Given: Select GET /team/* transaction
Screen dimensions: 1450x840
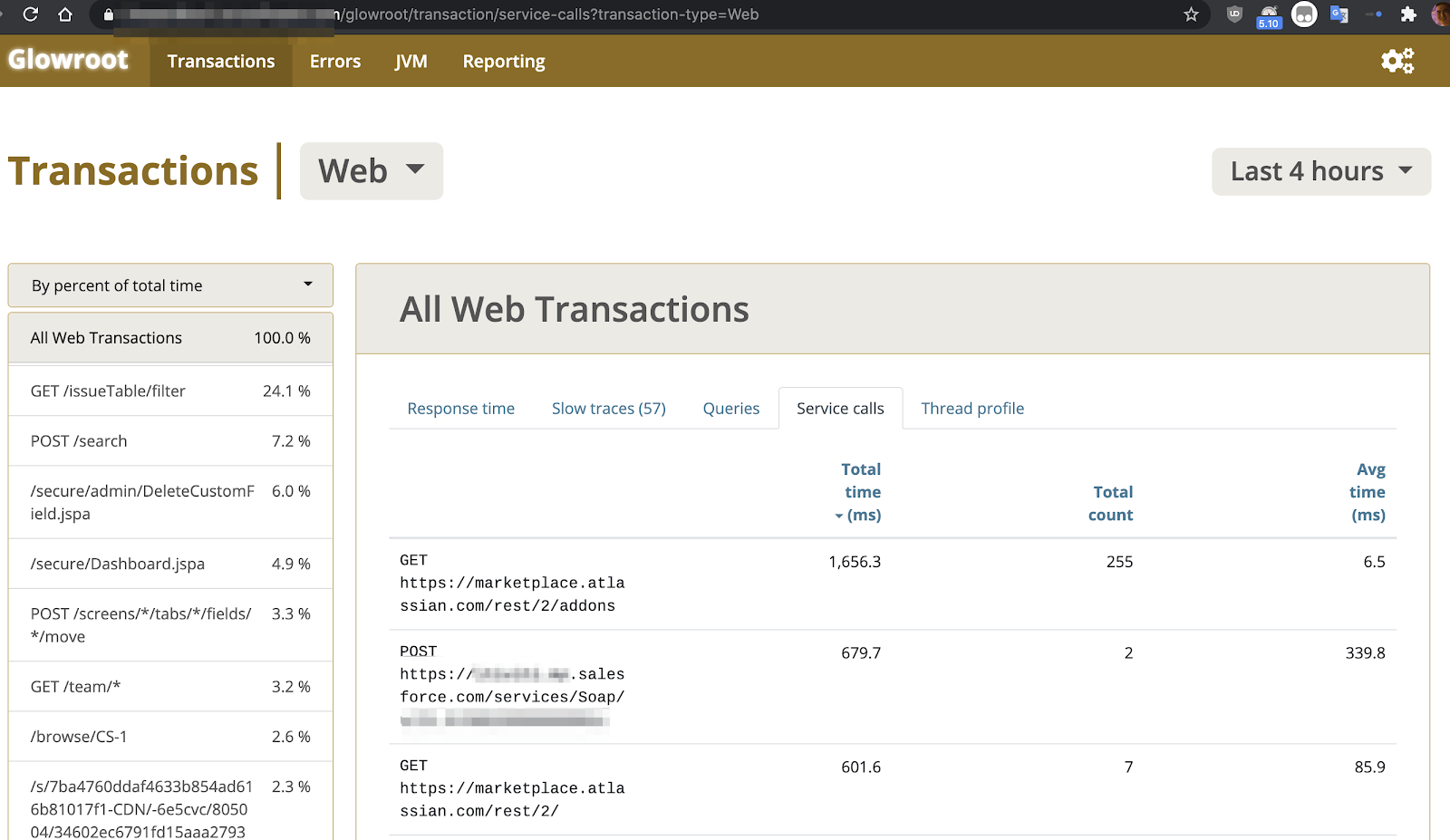Looking at the screenshot, I should (x=170, y=687).
